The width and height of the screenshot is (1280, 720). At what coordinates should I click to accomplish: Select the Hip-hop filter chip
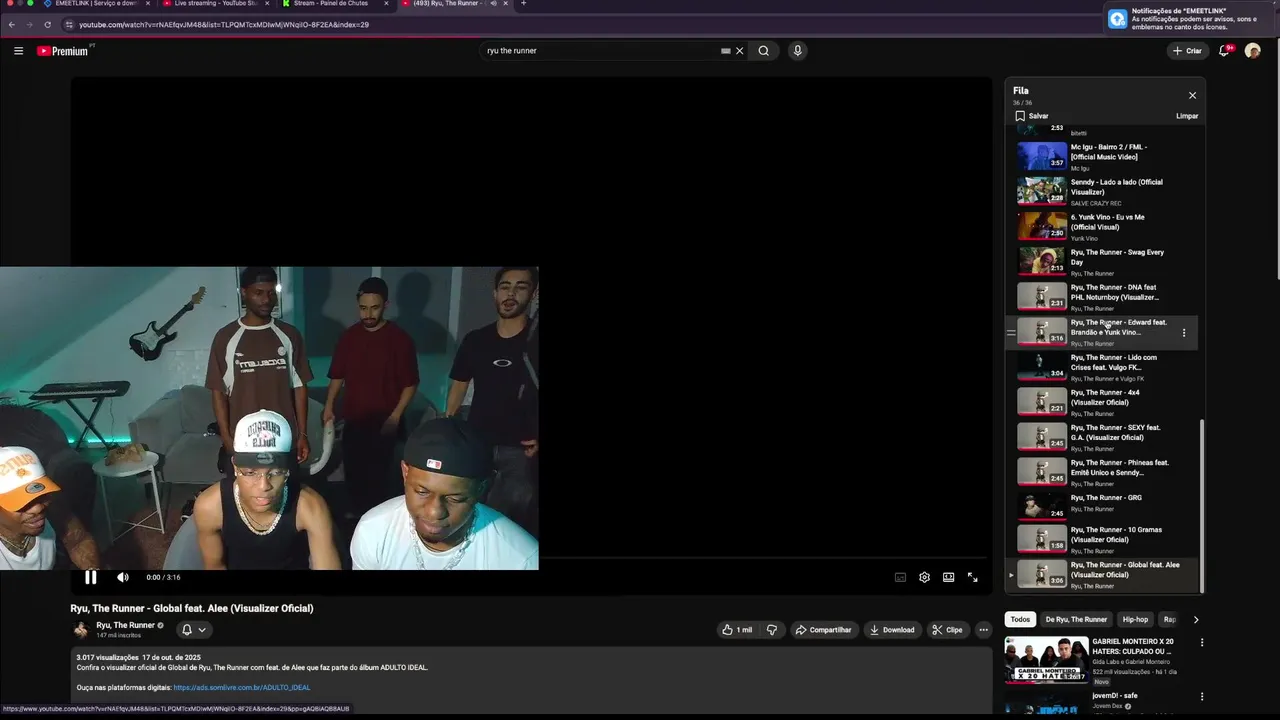[x=1135, y=620]
